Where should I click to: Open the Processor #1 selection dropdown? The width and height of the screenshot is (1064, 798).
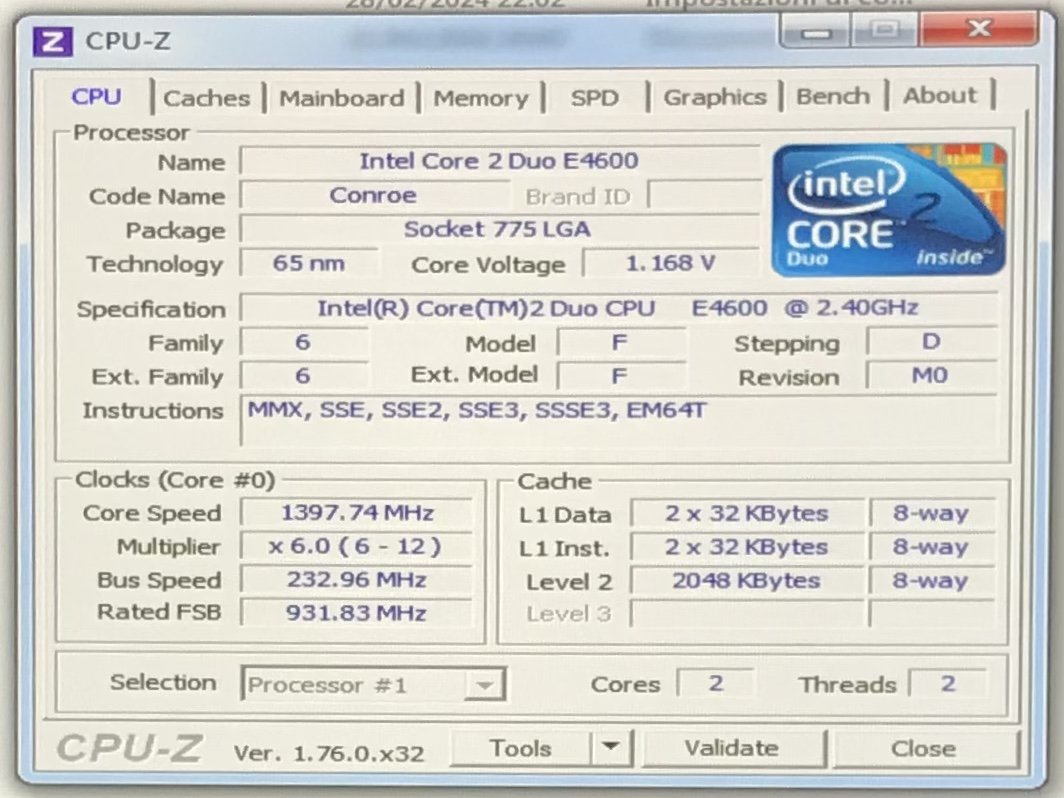373,685
